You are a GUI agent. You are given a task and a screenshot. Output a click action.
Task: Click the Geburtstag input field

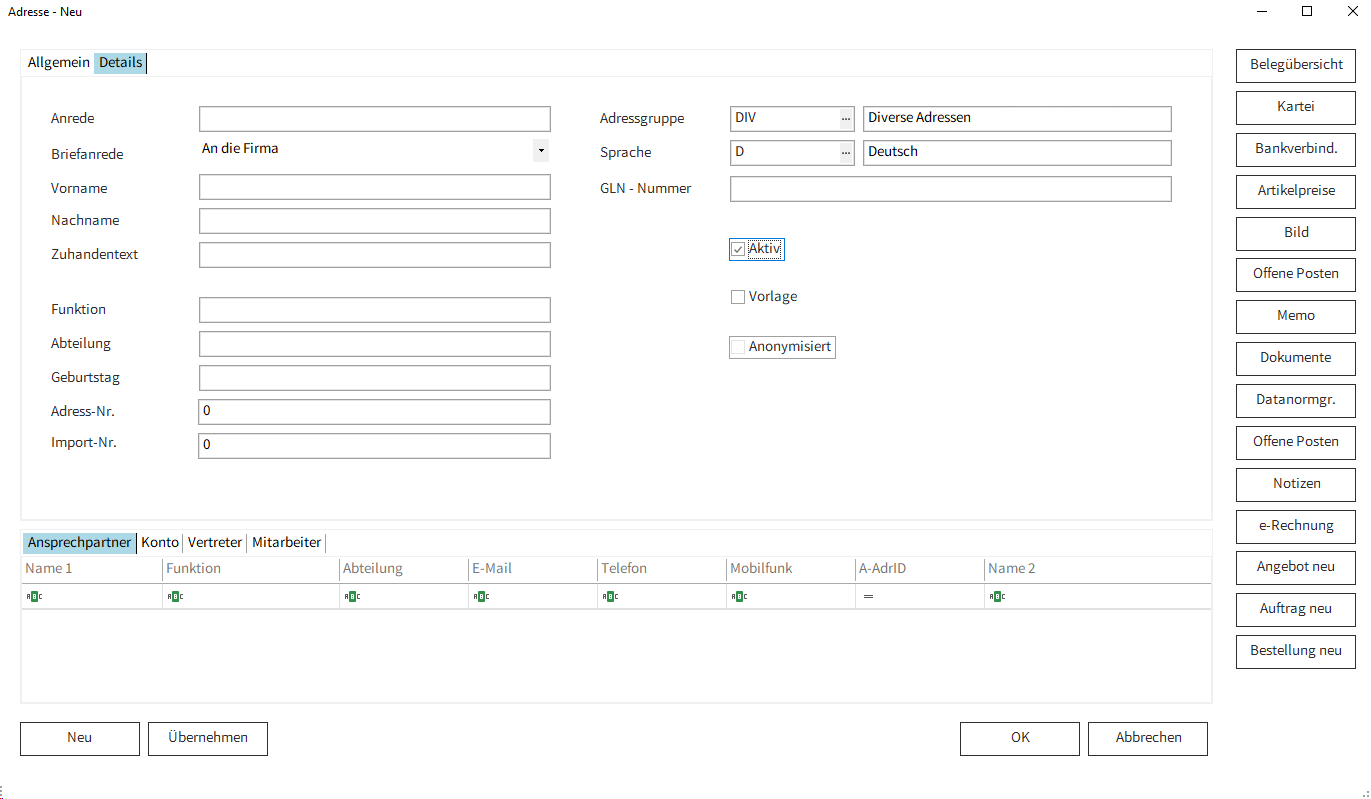pos(374,378)
